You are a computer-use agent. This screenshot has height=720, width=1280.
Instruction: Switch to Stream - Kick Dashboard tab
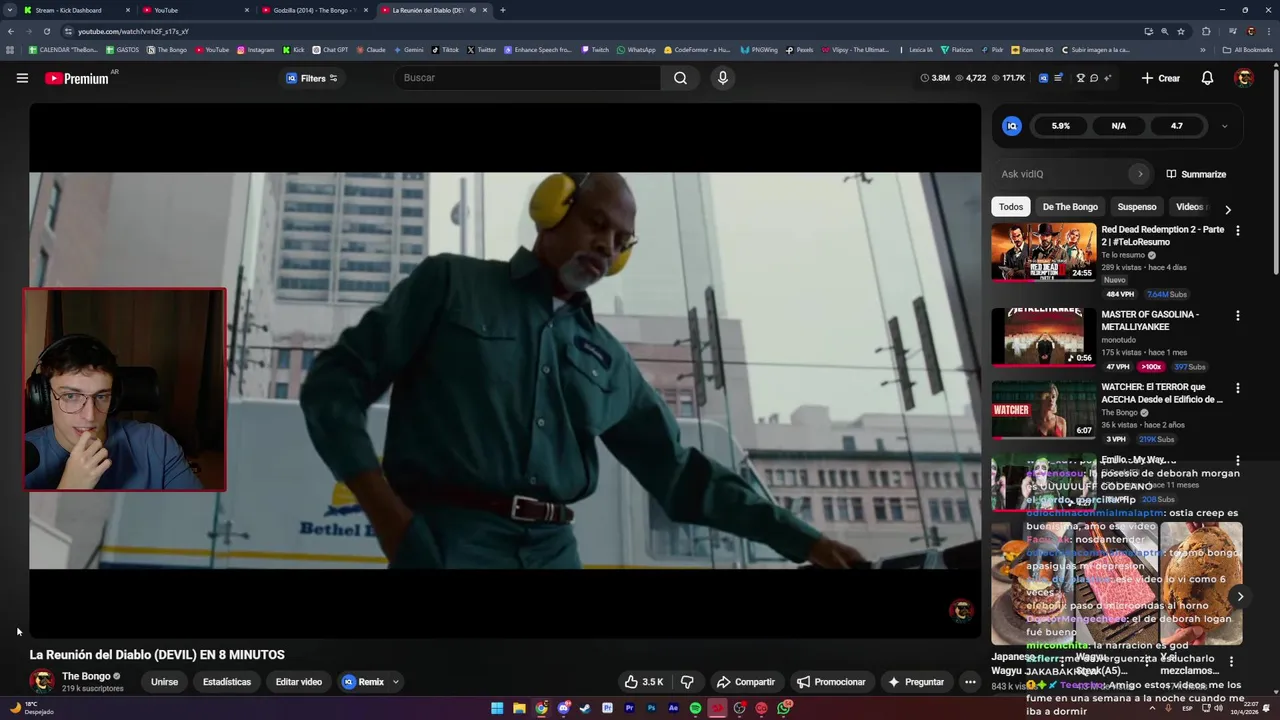(75, 10)
